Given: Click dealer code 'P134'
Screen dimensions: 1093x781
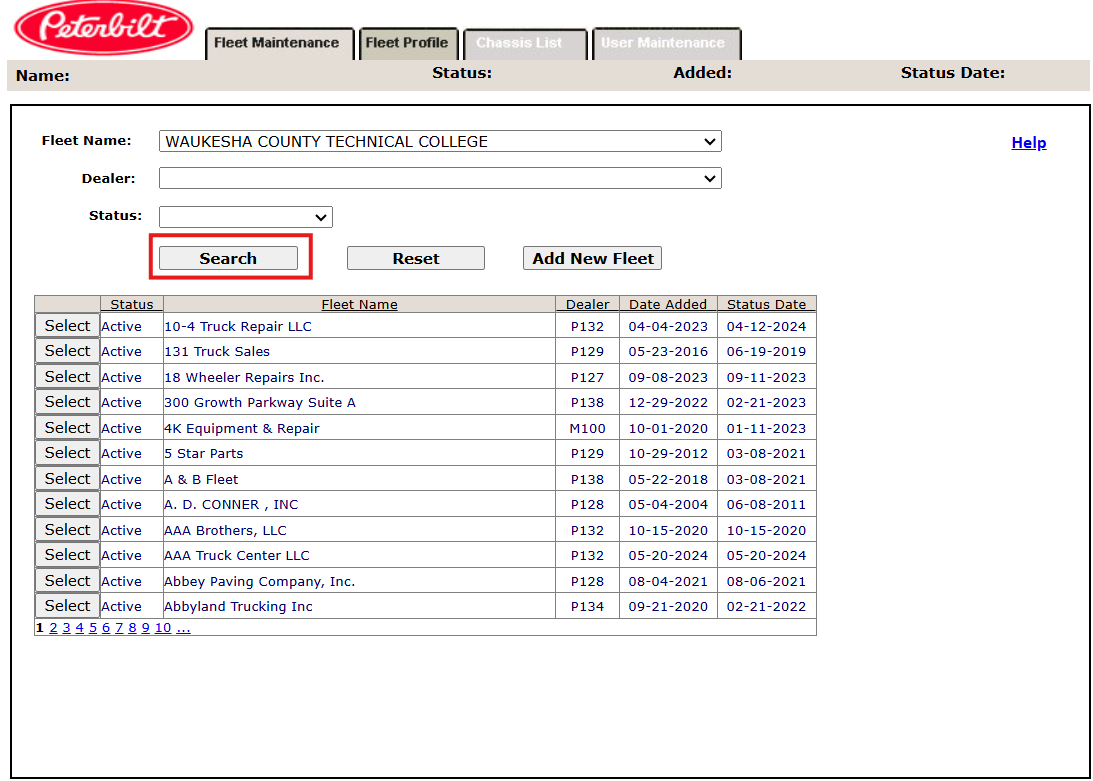Looking at the screenshot, I should (588, 607).
